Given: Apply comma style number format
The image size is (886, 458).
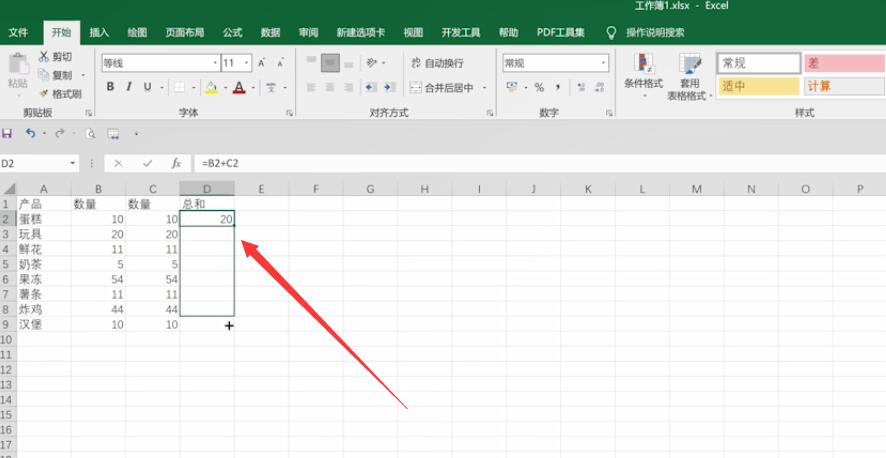Looking at the screenshot, I should pyautogui.click(x=558, y=88).
